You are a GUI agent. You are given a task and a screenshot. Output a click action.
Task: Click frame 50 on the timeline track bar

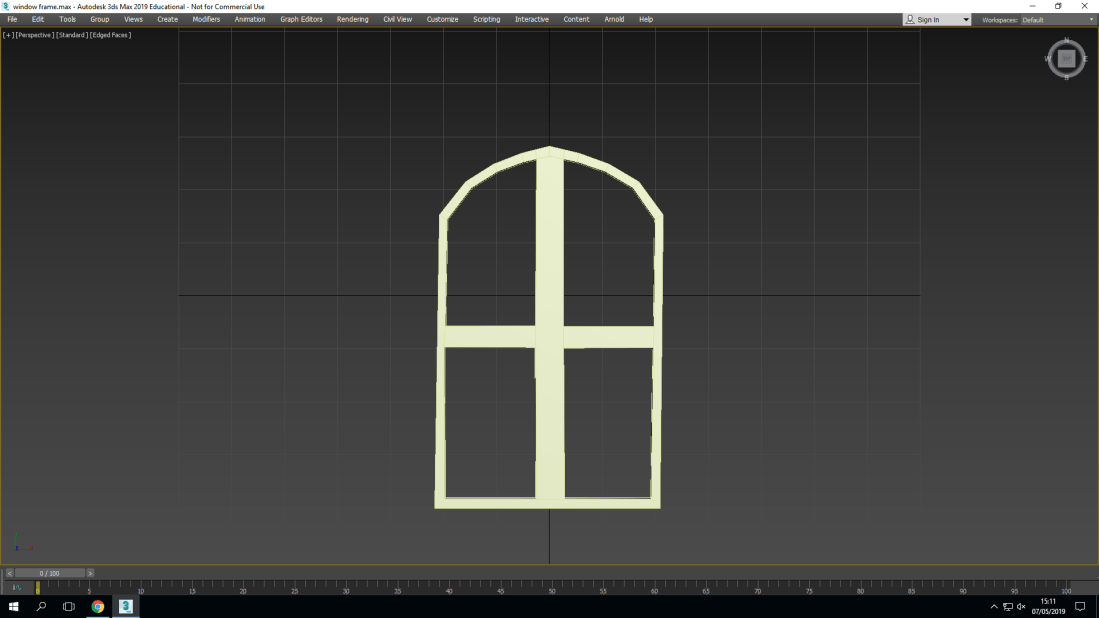pos(550,587)
